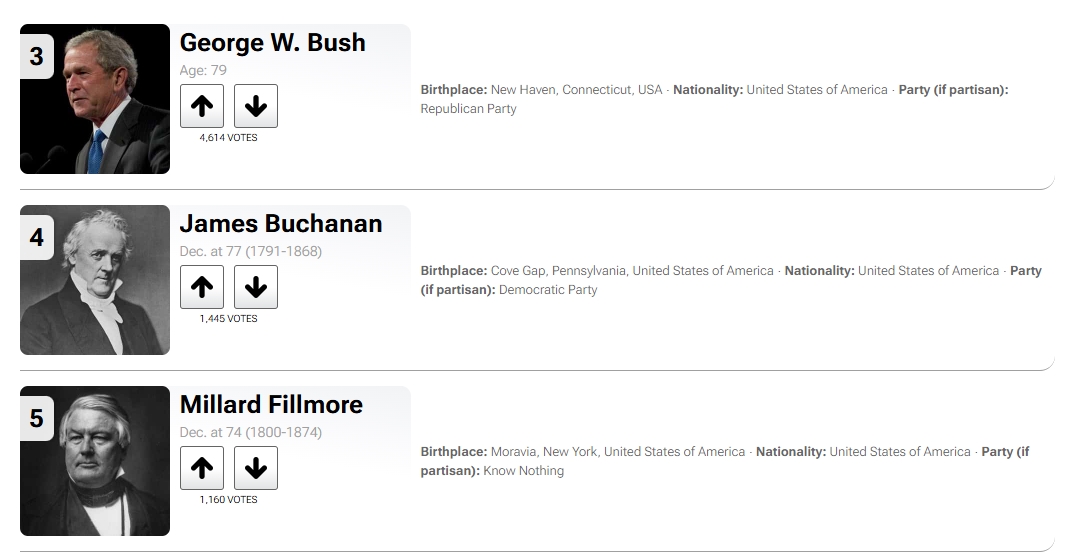Click the rank 5 badge
The width and height of the screenshot is (1070, 554).
[x=37, y=418]
